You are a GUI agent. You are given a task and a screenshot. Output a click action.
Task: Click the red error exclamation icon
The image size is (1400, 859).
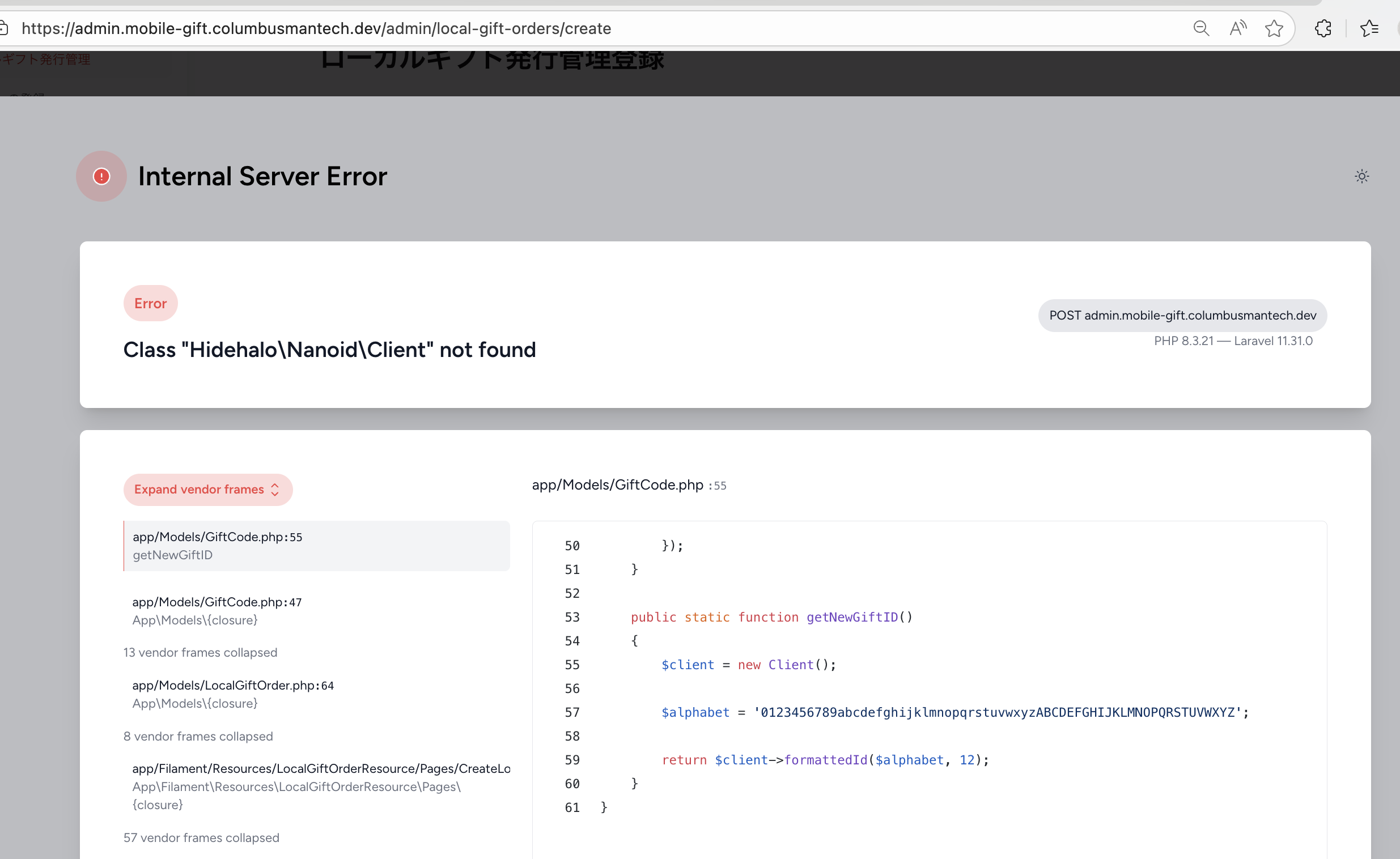(101, 176)
